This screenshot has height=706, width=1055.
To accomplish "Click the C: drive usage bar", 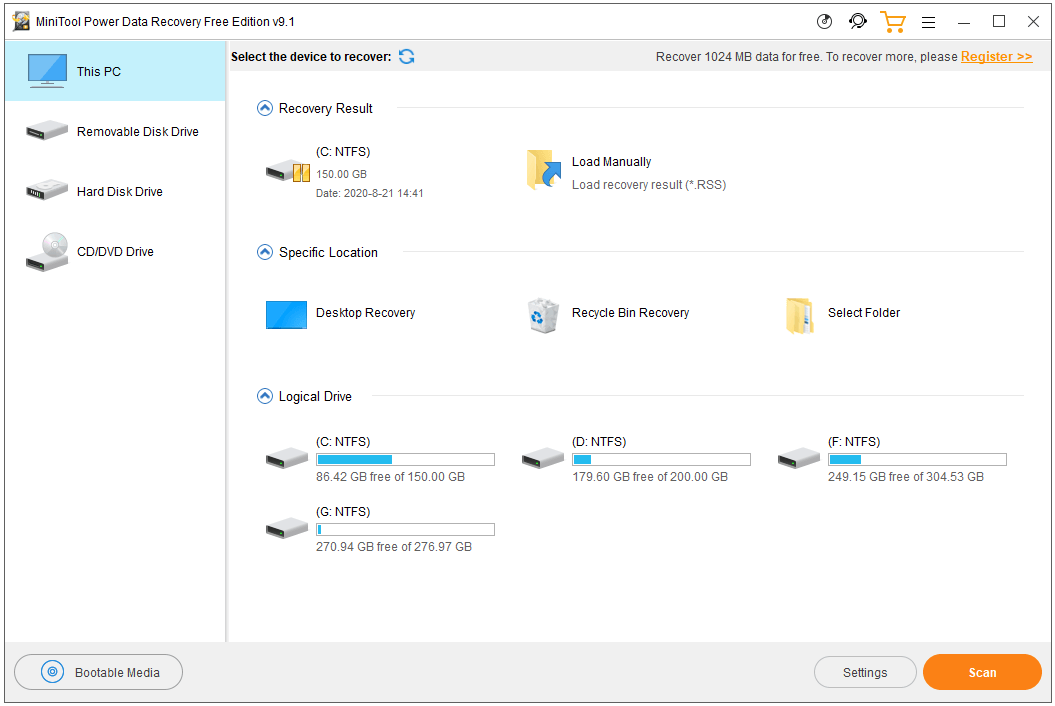I will coord(405,459).
